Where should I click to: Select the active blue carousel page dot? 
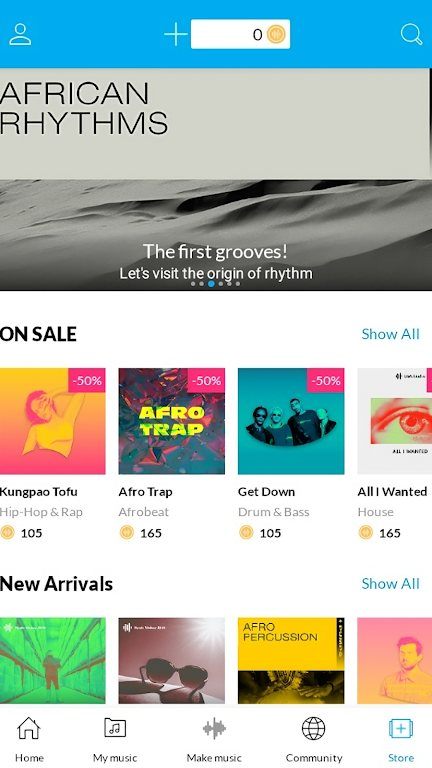(x=211, y=284)
